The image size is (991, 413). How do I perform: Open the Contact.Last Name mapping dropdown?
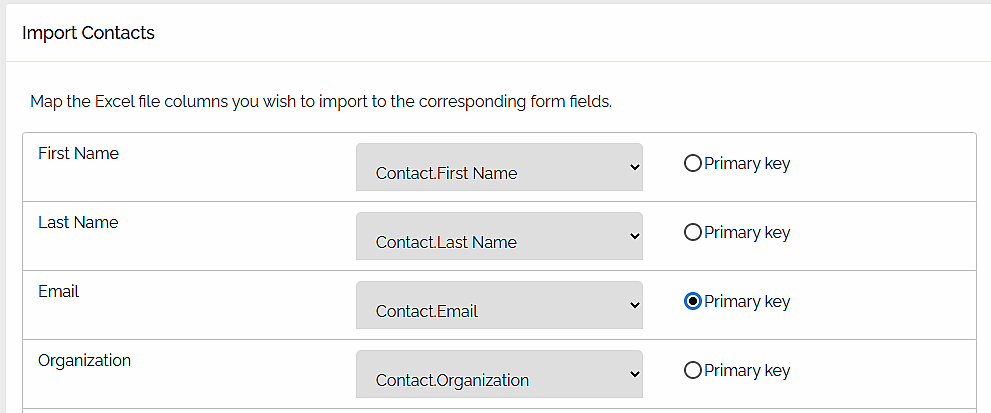(498, 236)
